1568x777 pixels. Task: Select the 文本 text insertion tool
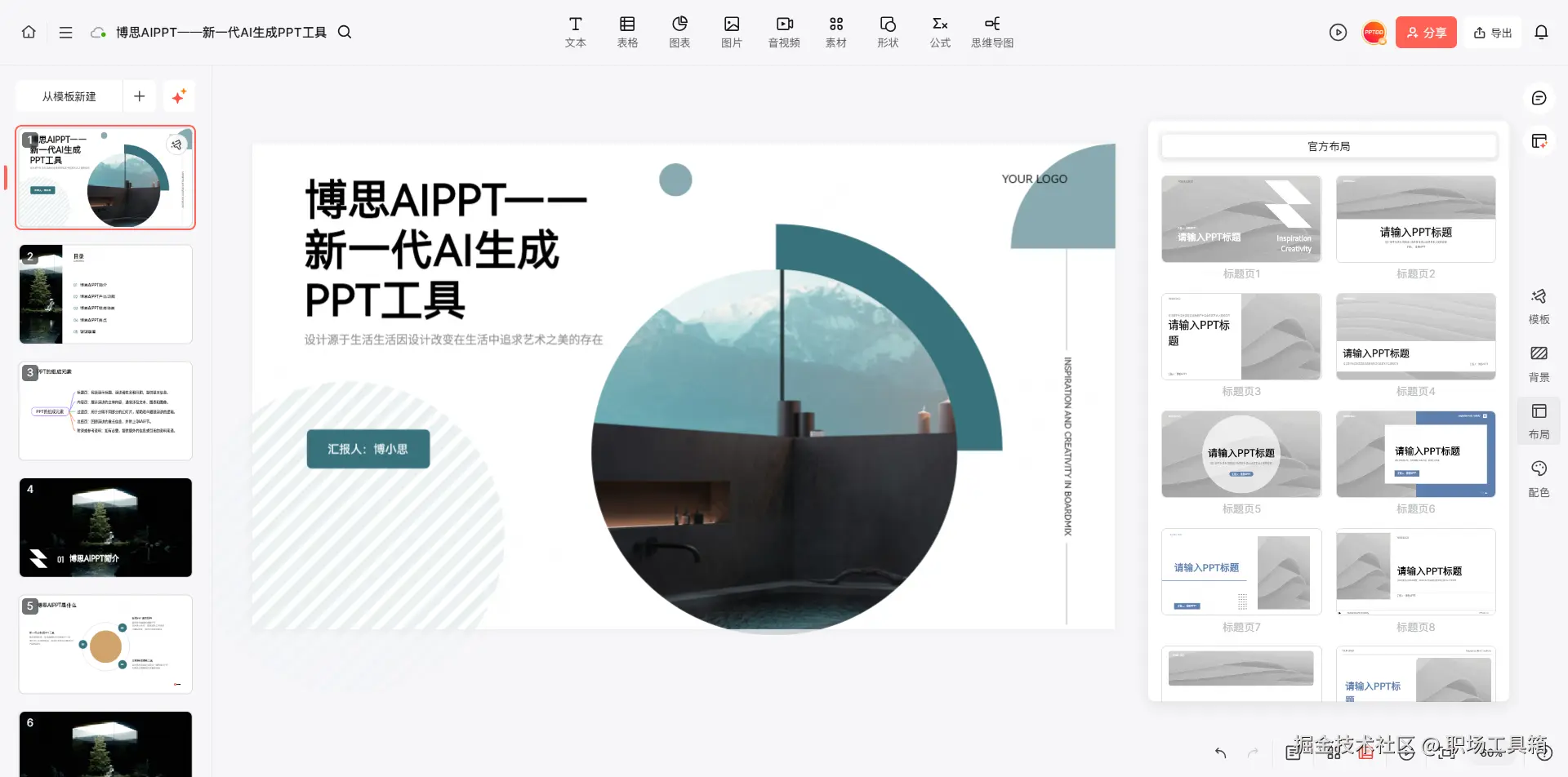coord(575,32)
